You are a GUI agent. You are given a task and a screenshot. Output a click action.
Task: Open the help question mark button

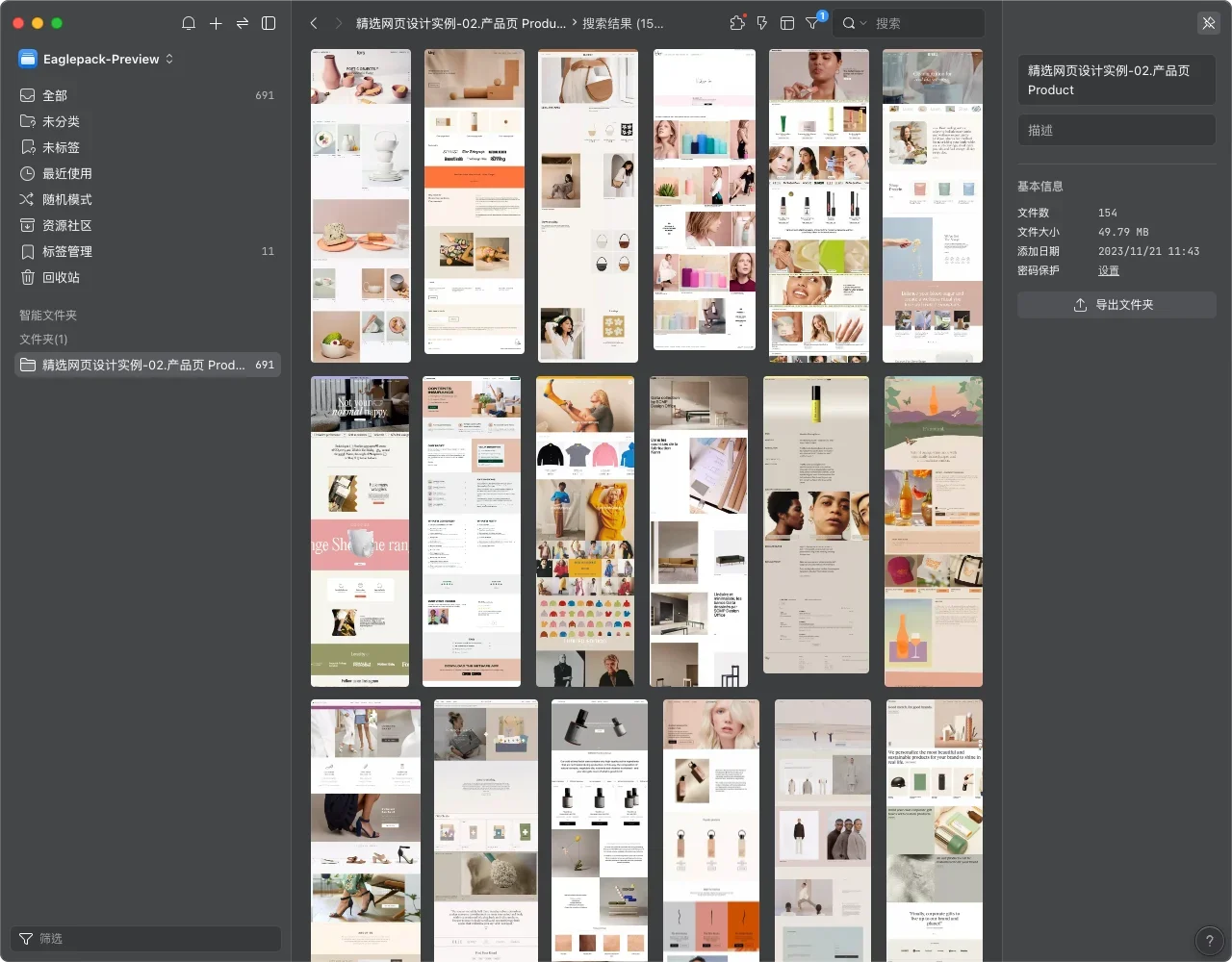click(1209, 941)
